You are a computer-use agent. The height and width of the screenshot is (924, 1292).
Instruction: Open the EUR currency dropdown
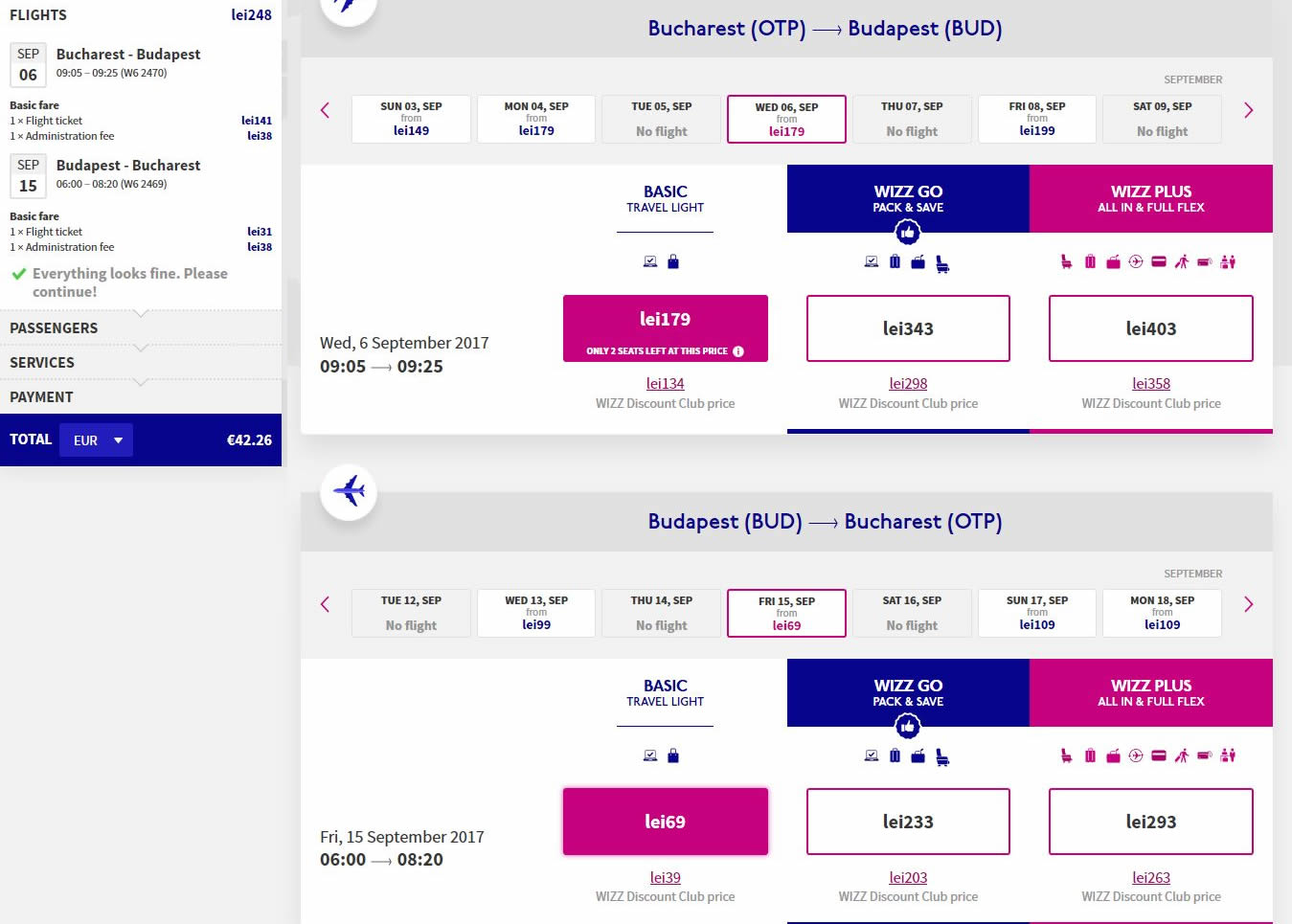97,440
